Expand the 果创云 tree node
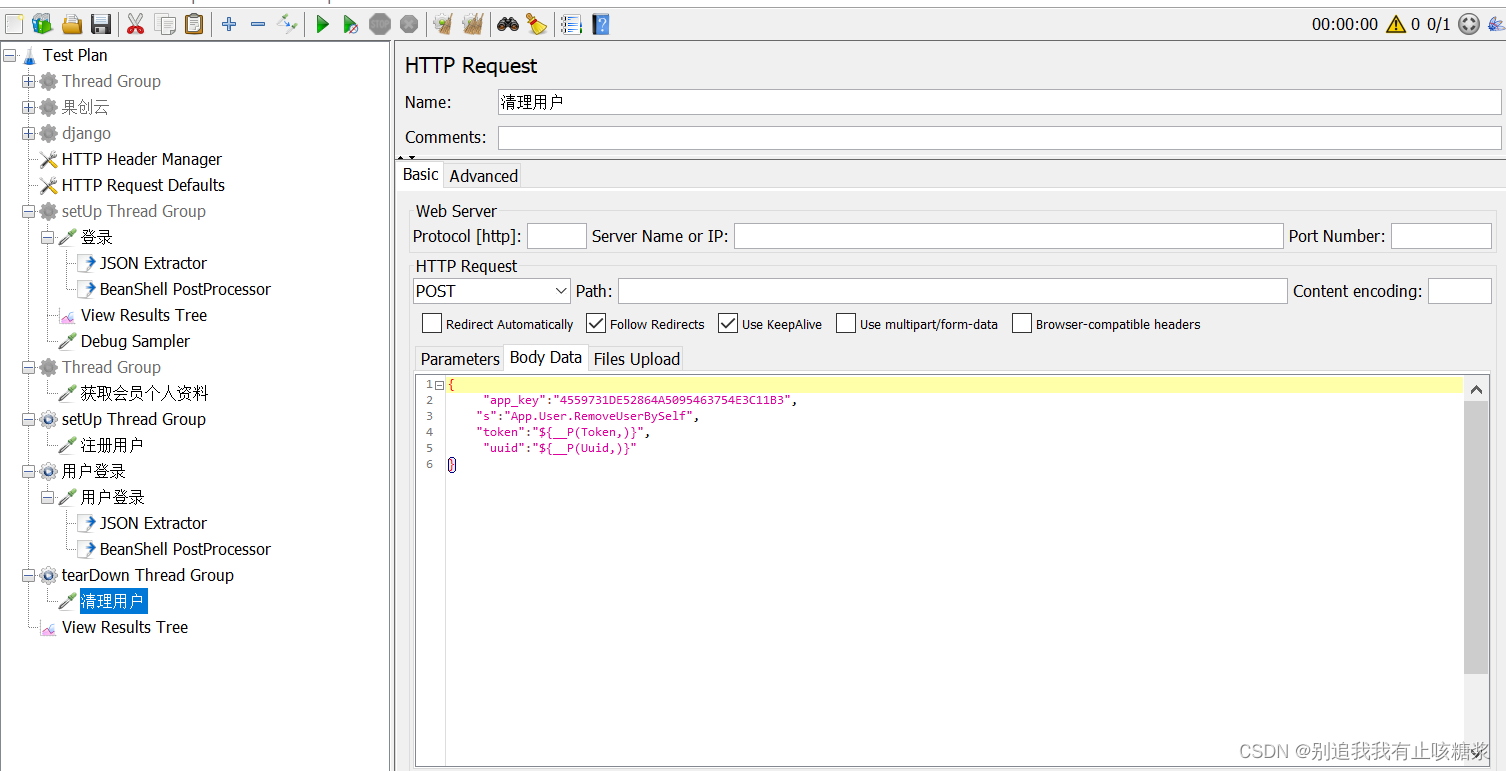 (x=28, y=107)
